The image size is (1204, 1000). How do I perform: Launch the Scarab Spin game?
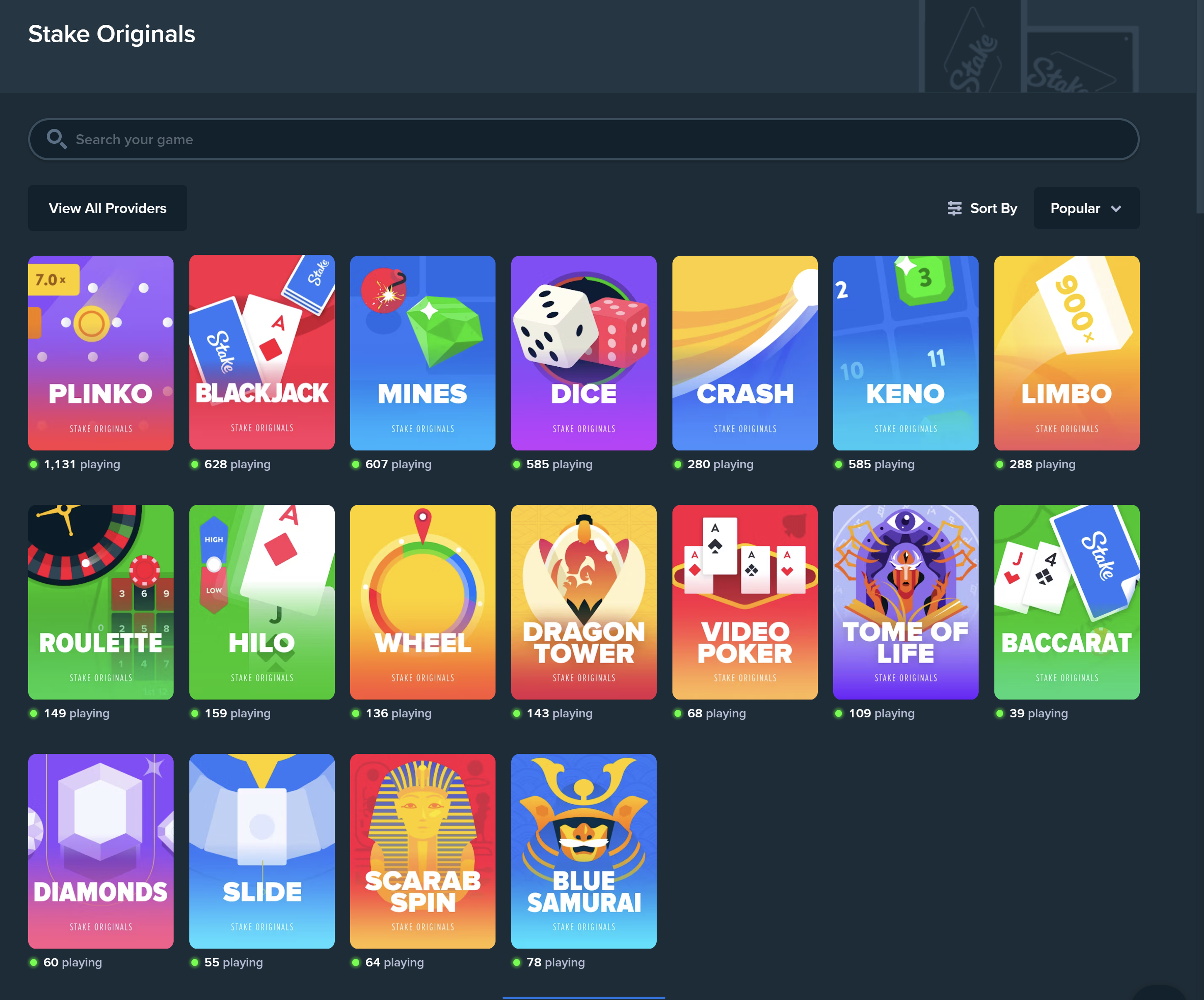[423, 851]
